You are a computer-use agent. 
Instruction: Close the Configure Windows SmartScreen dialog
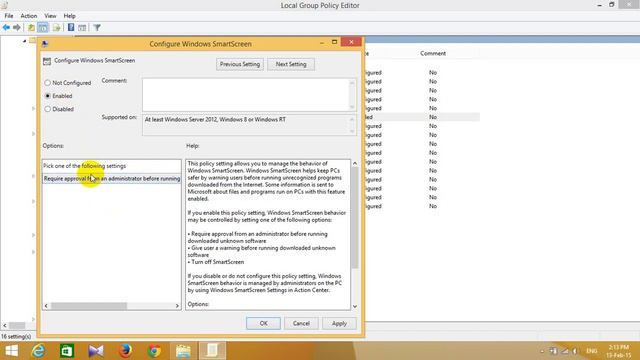point(351,42)
